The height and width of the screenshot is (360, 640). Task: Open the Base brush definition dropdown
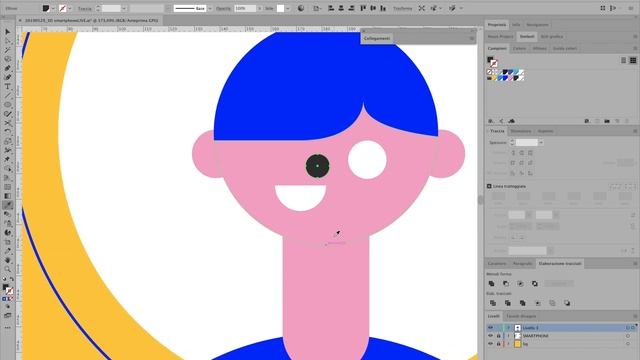(x=210, y=8)
